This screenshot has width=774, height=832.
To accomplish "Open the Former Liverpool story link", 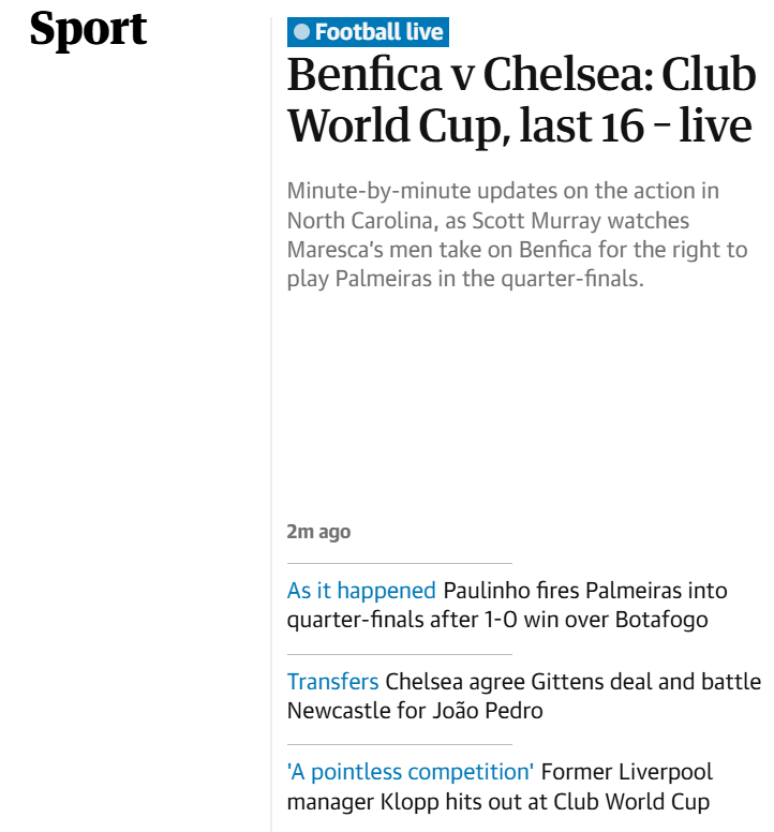I will tap(627, 773).
